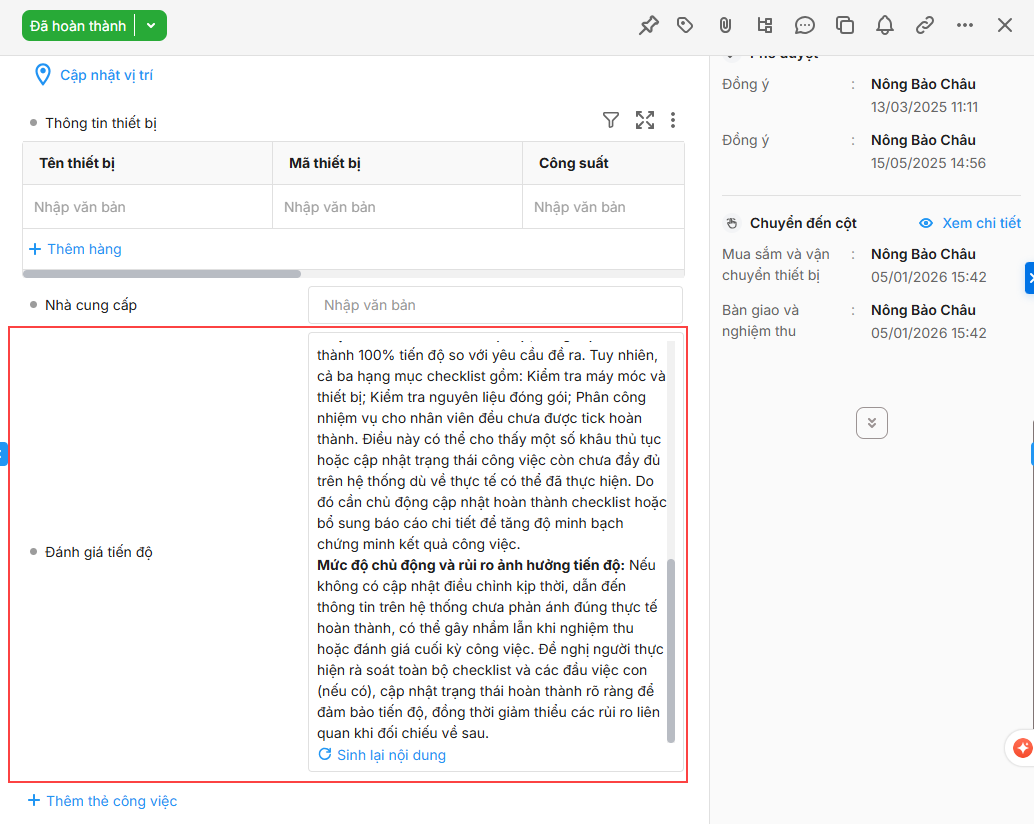Expand the device table to fullscreen
This screenshot has width=1034, height=824.
tap(645, 120)
